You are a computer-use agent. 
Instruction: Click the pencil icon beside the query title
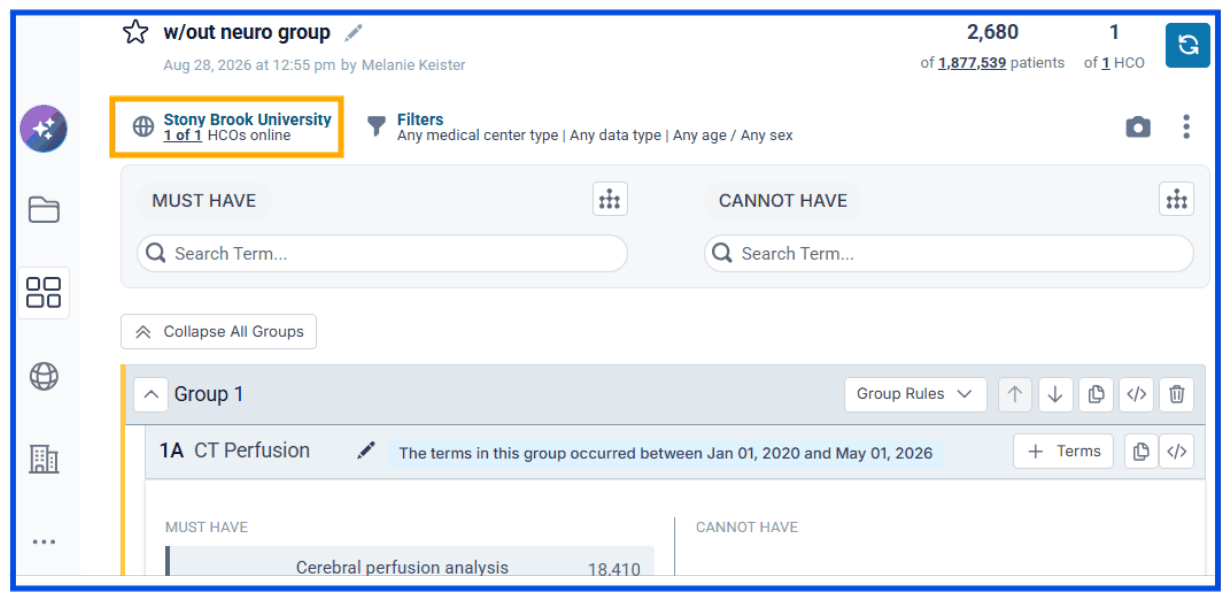(353, 33)
